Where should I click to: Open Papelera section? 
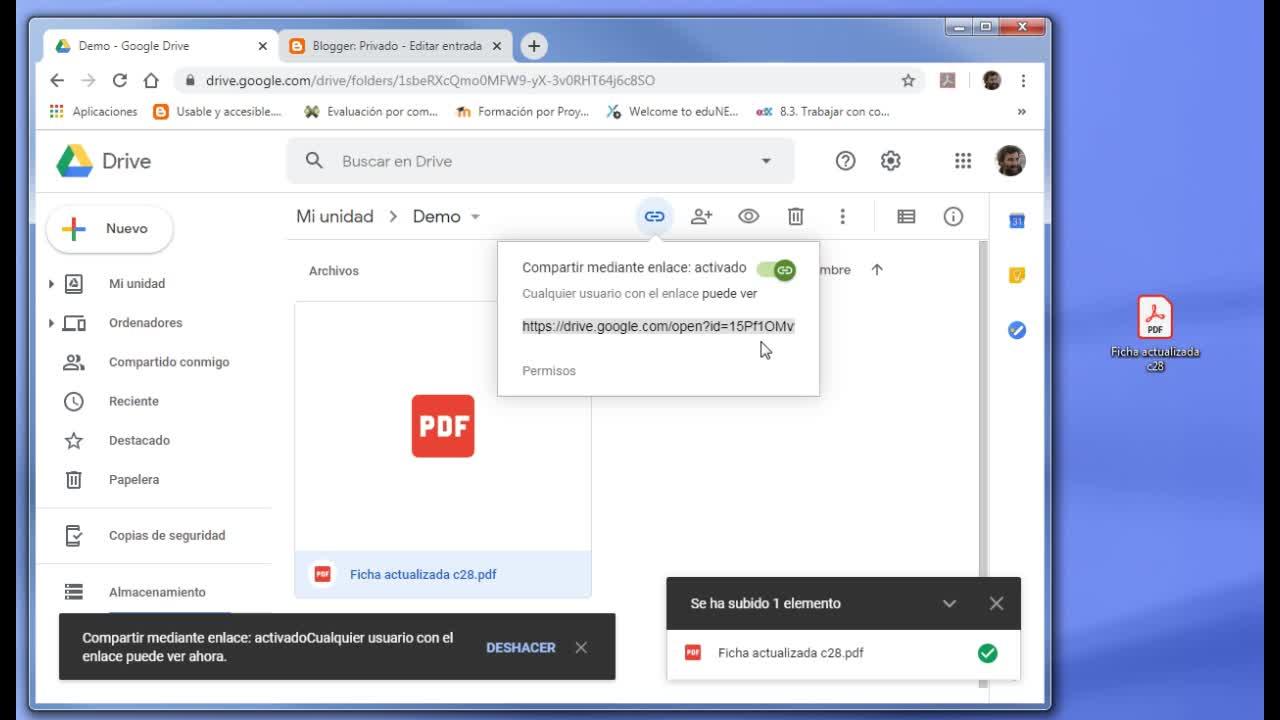click(134, 480)
